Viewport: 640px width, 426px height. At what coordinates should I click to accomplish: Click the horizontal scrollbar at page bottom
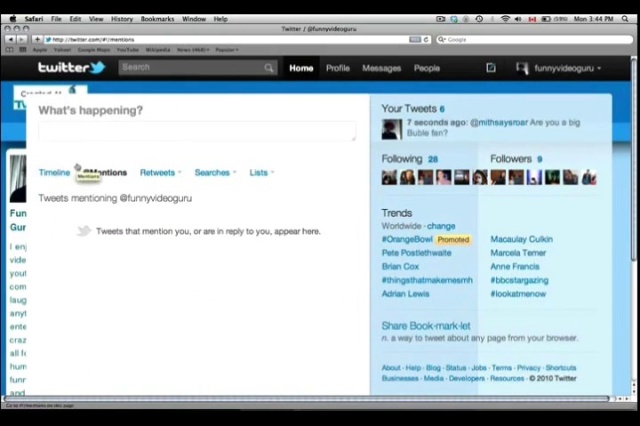click(306, 398)
